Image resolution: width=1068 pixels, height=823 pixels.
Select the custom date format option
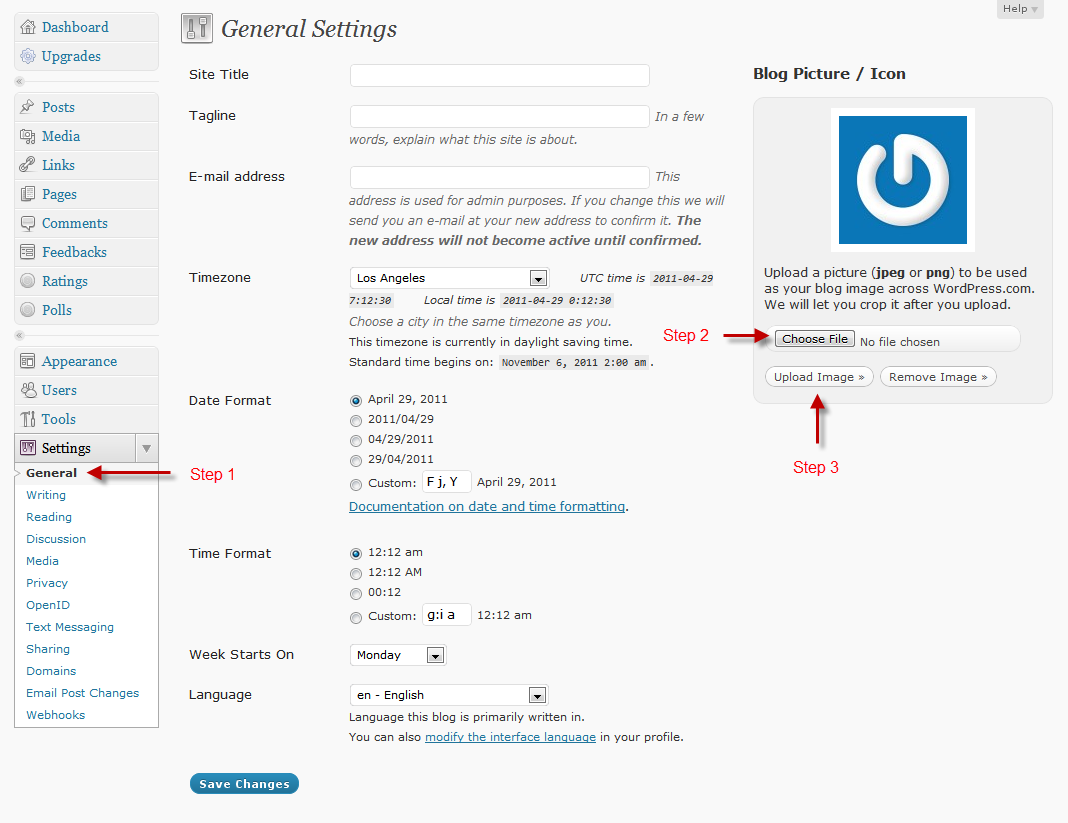click(356, 482)
